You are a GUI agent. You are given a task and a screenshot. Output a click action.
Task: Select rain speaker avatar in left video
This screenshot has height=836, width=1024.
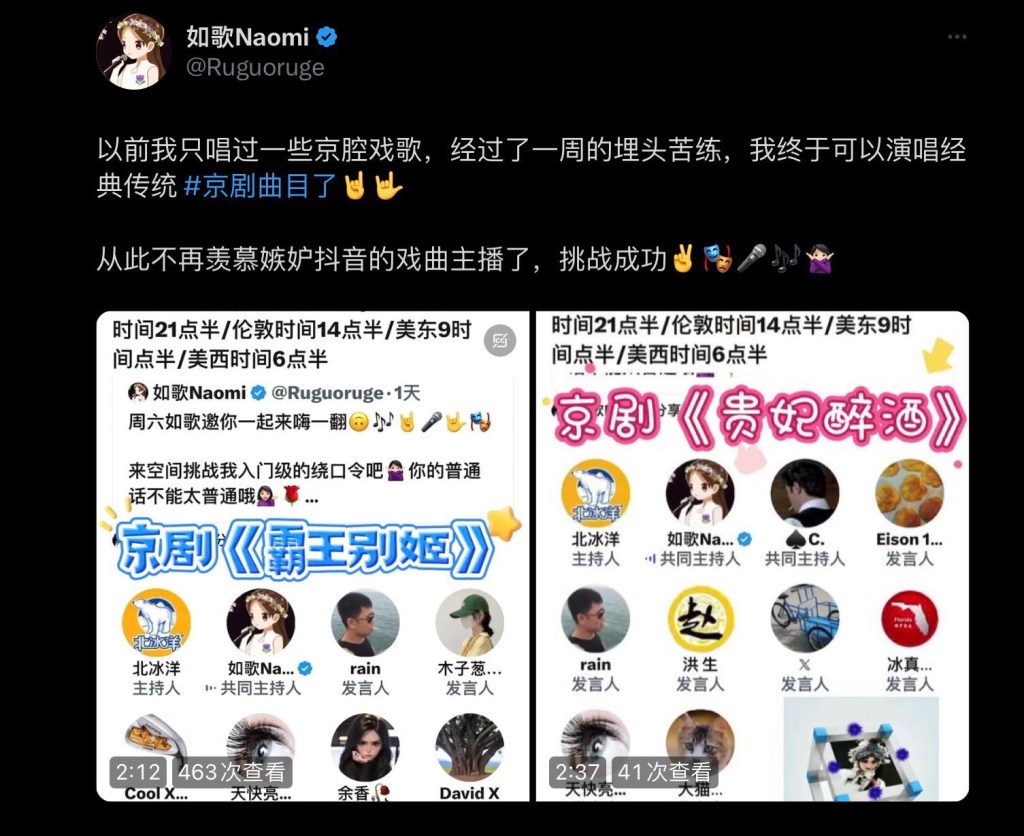point(365,622)
